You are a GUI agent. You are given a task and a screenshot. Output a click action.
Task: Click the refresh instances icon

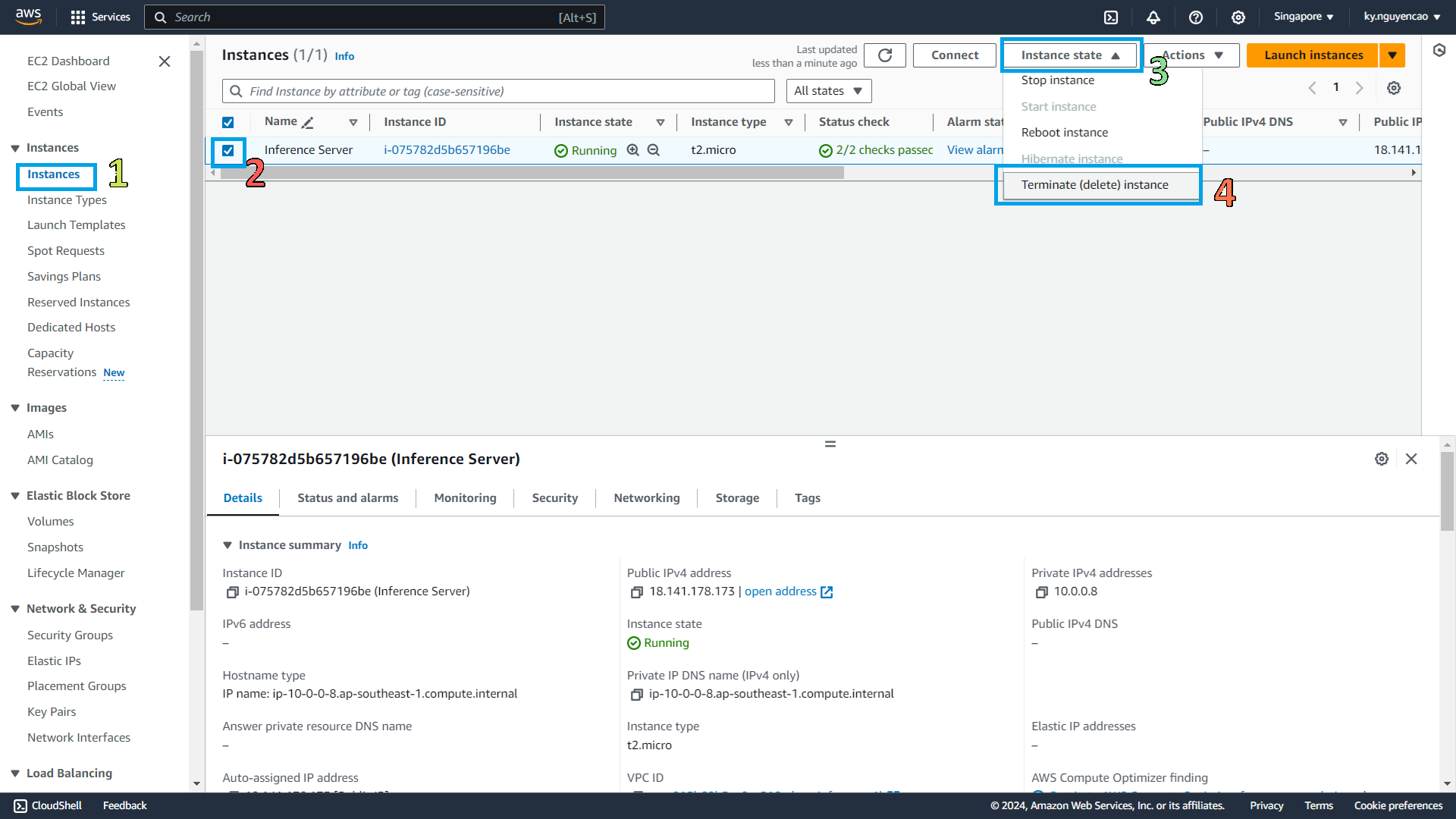point(884,55)
